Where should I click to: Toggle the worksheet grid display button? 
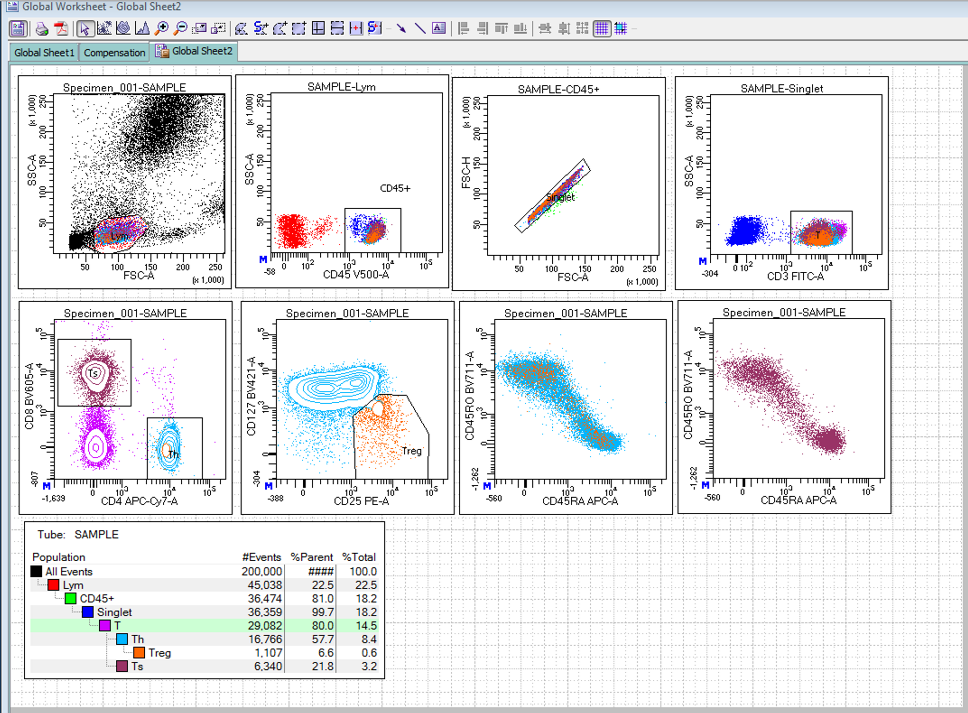click(601, 29)
